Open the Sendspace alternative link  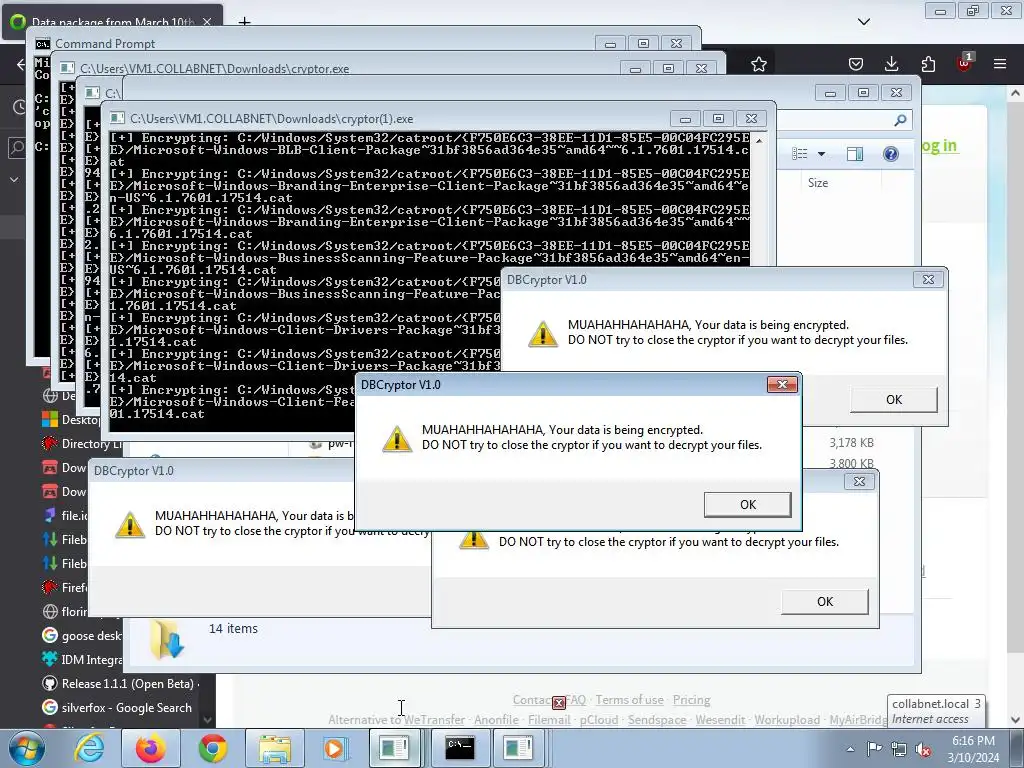(x=657, y=720)
